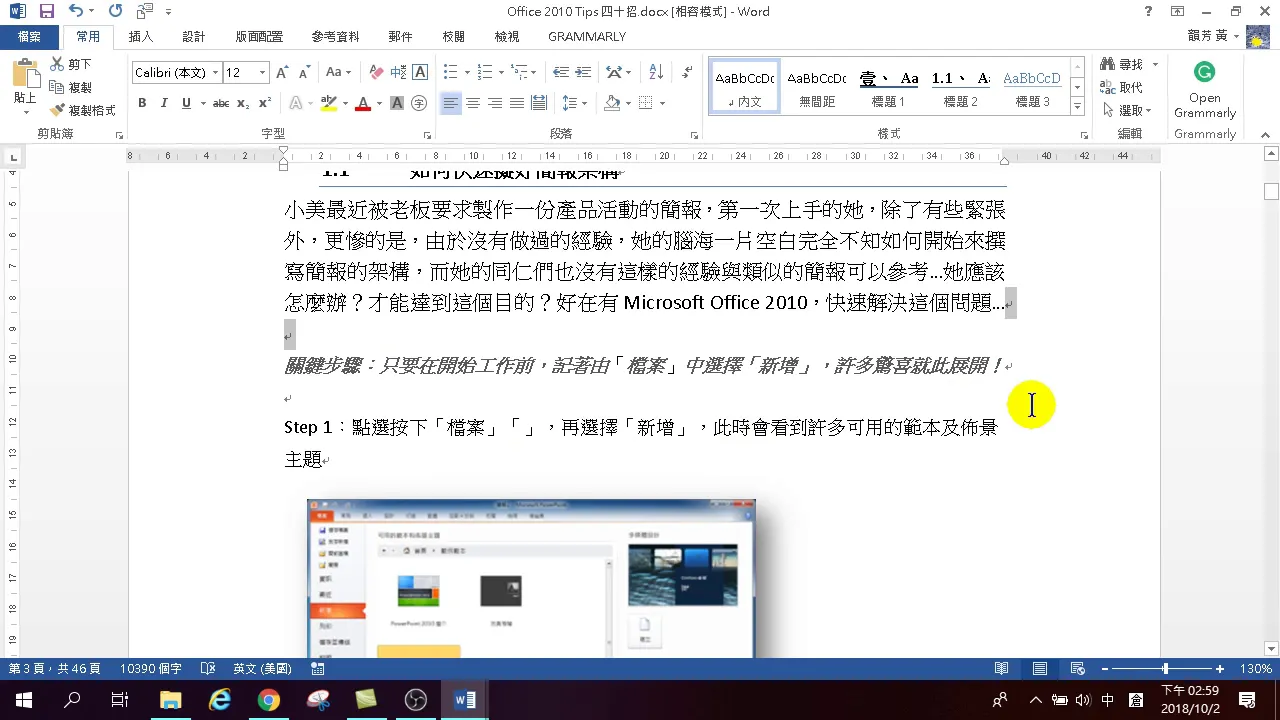Open 取代 replace dialog
The width and height of the screenshot is (1280, 720).
click(x=1122, y=87)
